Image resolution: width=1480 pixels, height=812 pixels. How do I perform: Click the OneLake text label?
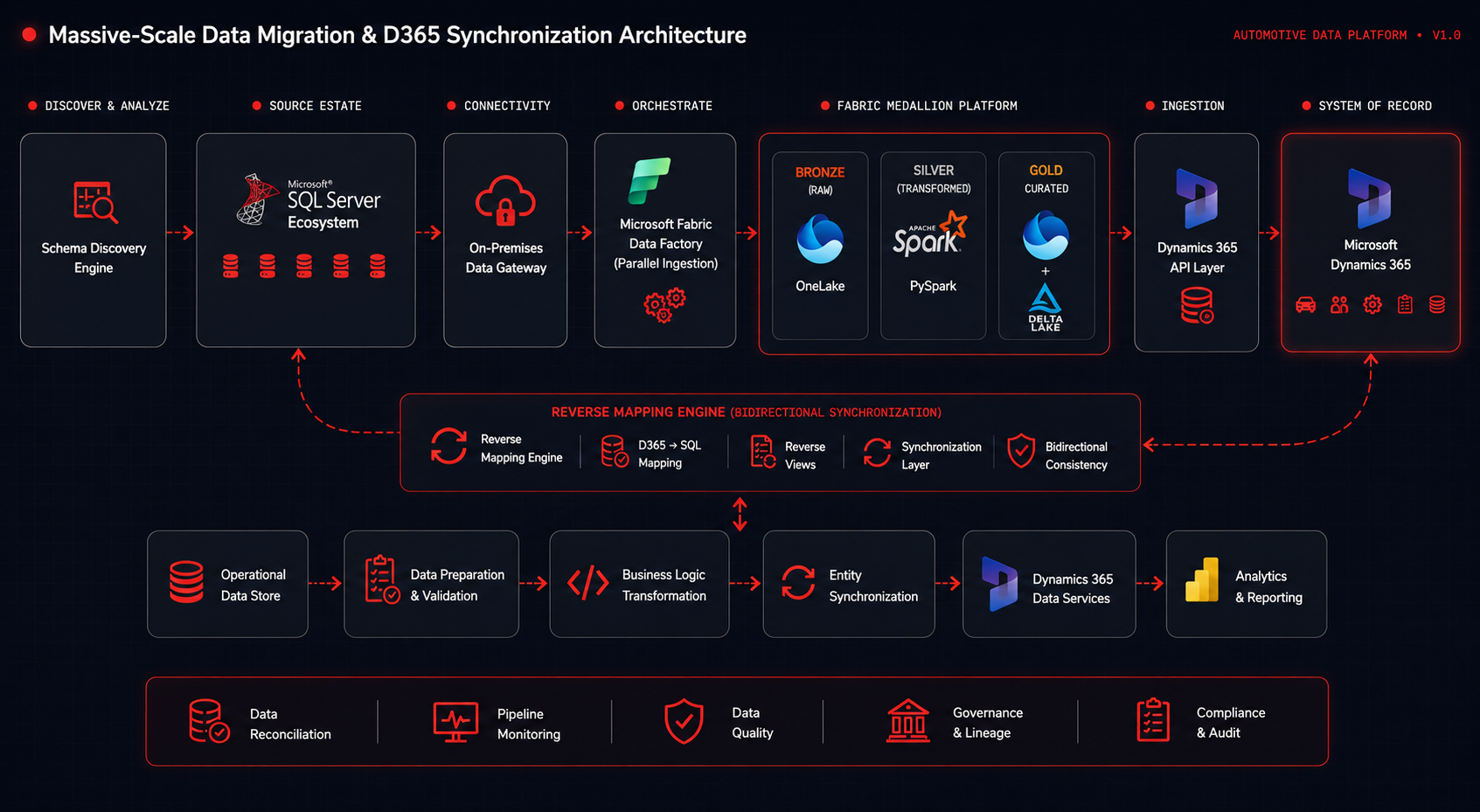[x=820, y=286]
